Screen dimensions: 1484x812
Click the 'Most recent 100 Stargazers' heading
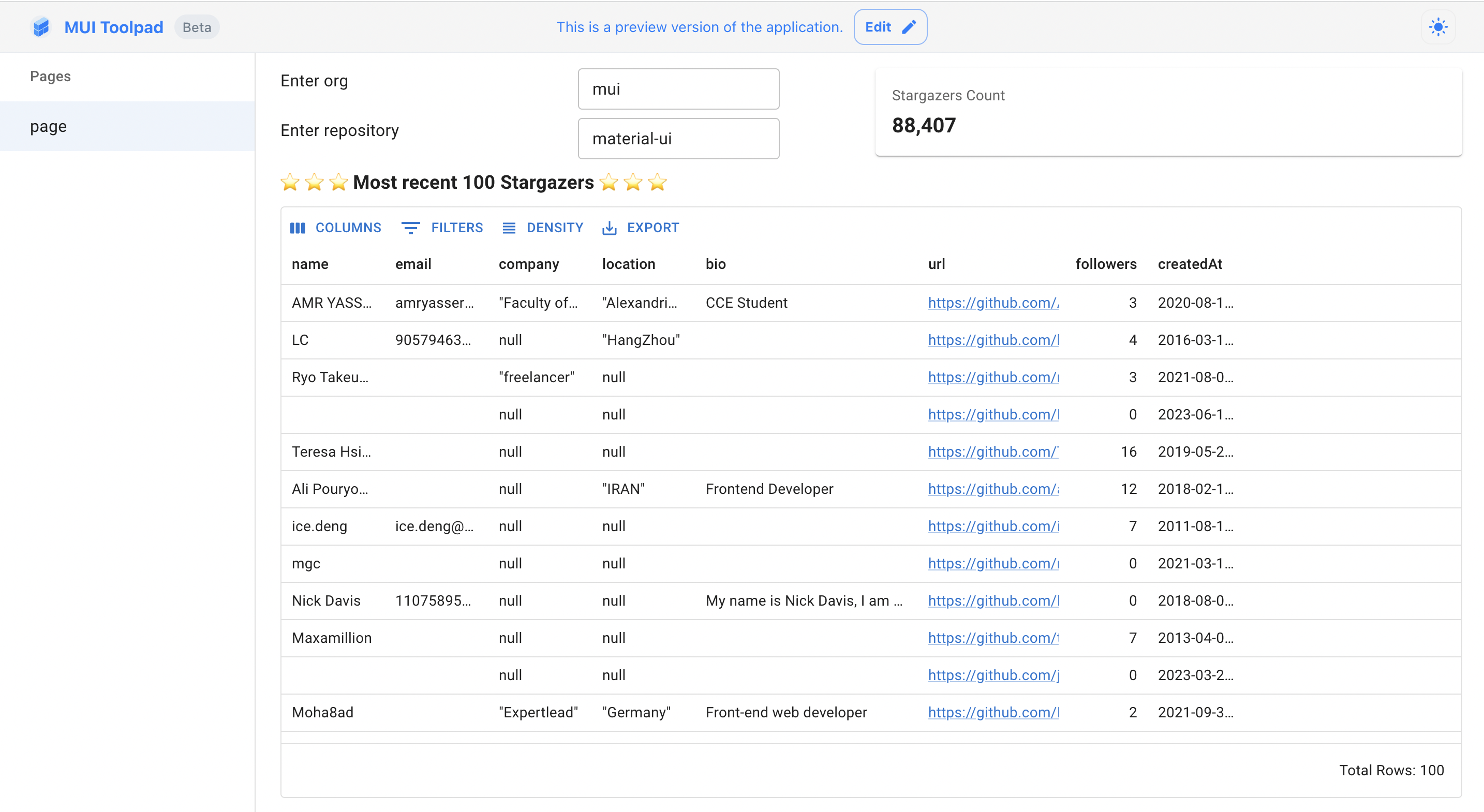click(473, 183)
